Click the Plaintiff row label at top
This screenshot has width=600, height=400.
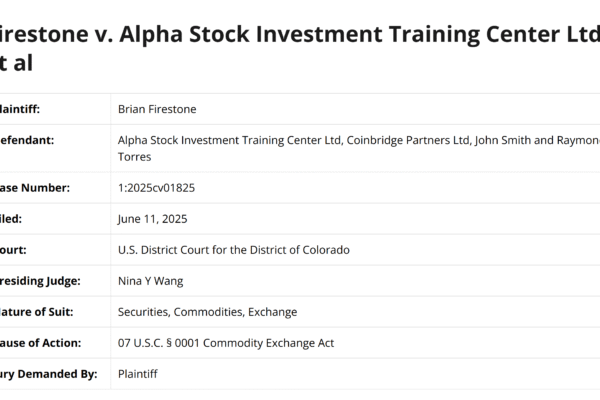click(20, 109)
